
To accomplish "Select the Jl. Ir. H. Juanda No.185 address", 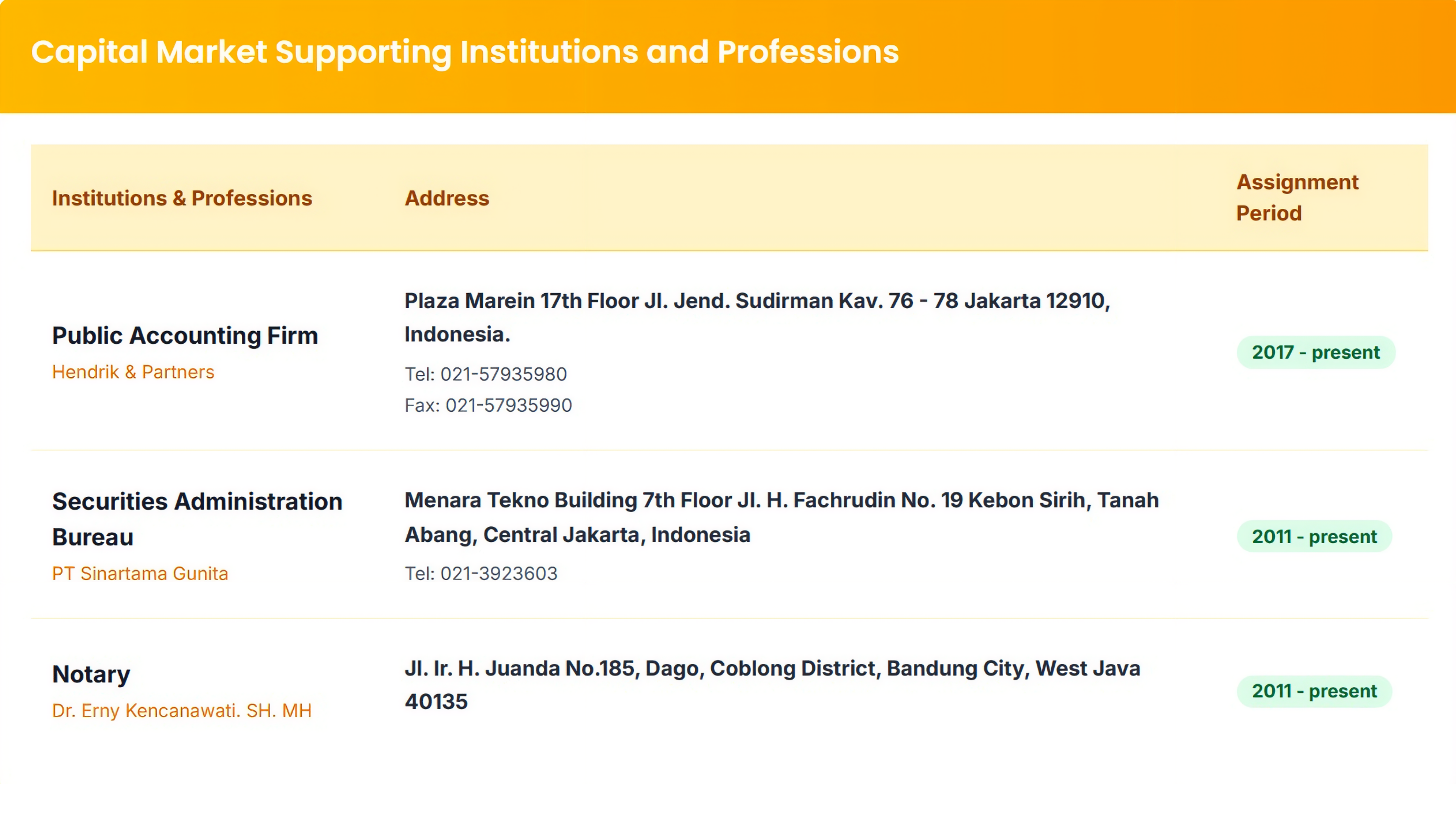I will click(772, 685).
